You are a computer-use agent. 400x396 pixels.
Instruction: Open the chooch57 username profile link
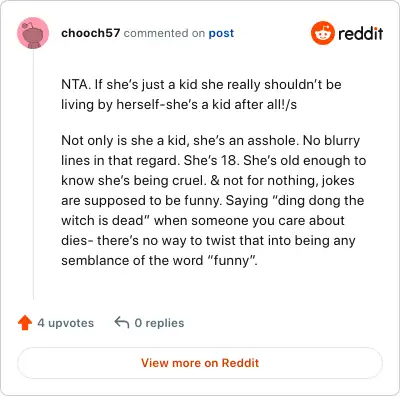pos(90,33)
